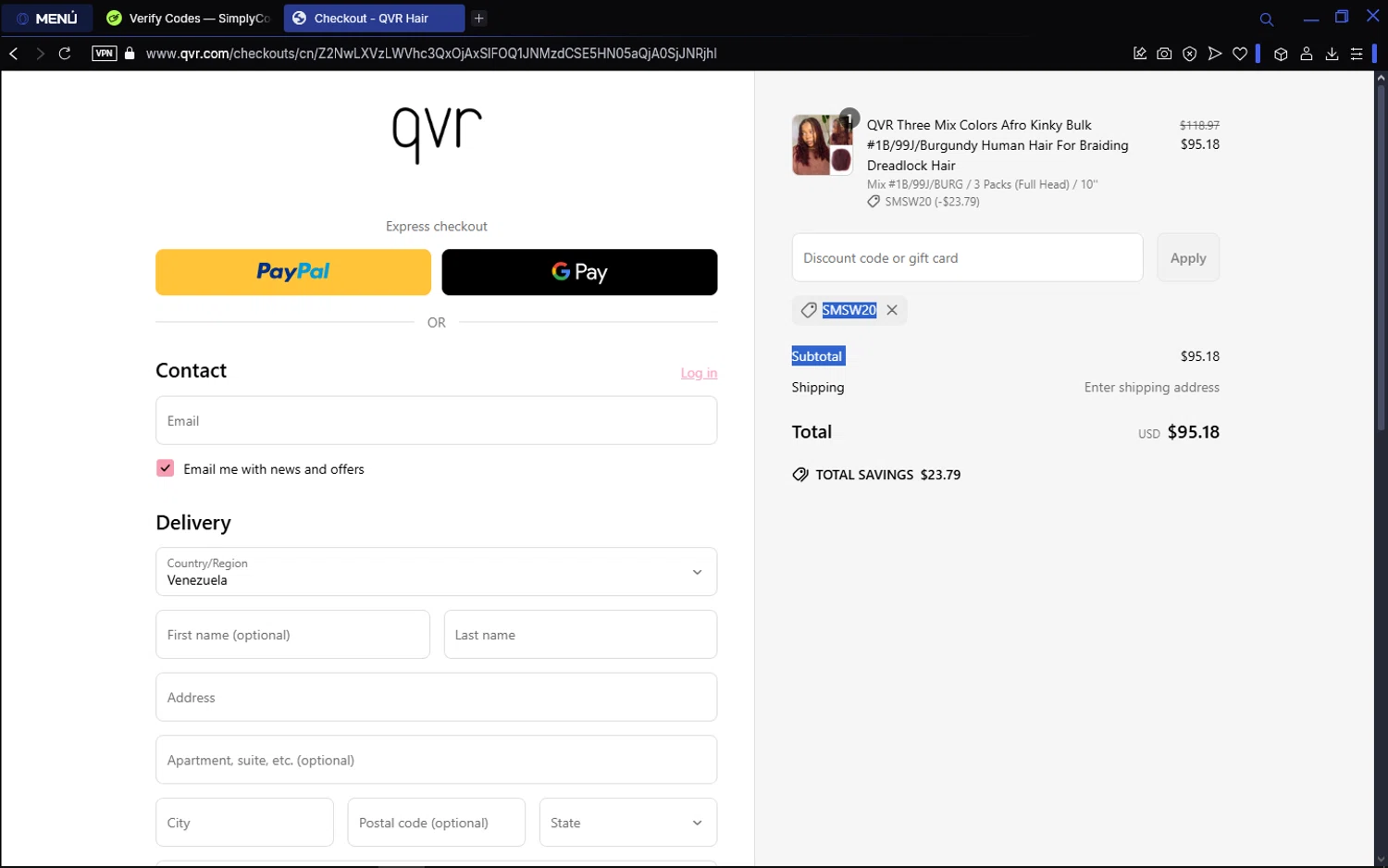Screen dimensions: 1388x868
Task: Click the Address input field
Action: coord(436,697)
